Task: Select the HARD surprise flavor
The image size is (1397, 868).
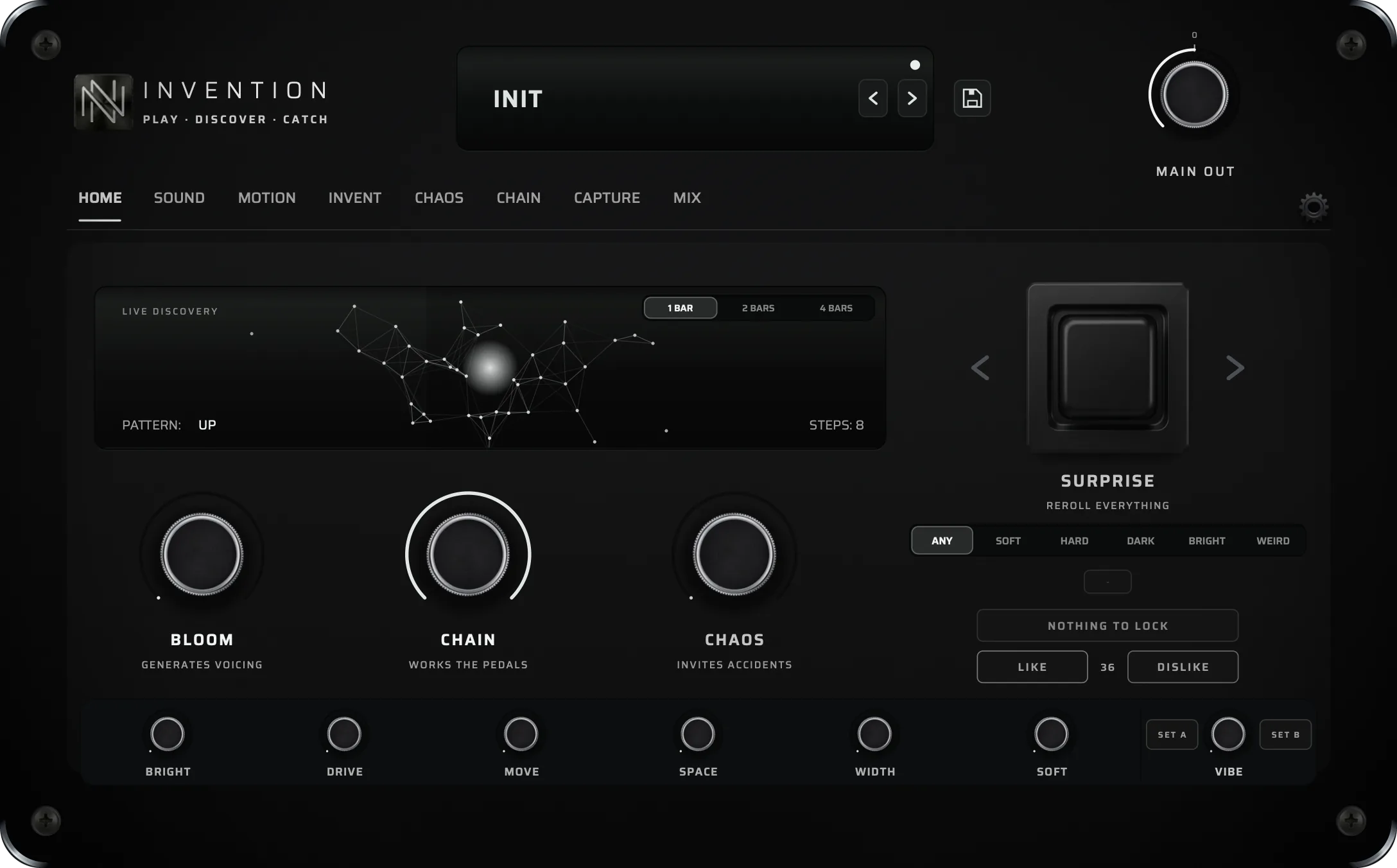Action: point(1074,541)
